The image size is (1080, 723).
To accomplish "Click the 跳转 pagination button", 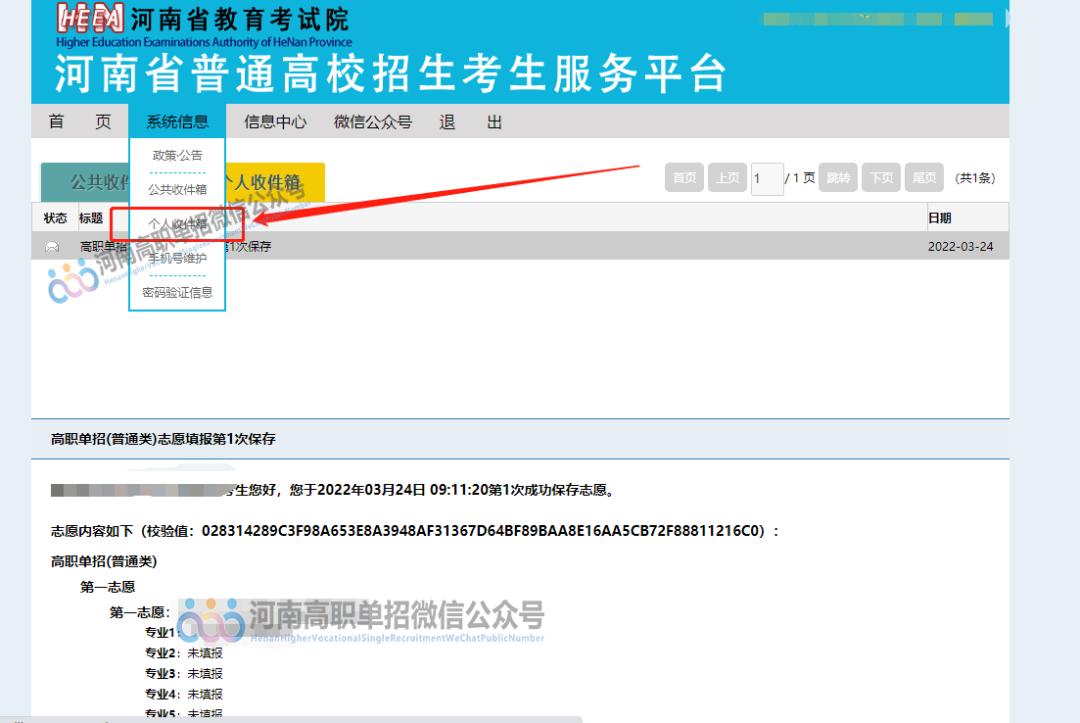I will 836,177.
